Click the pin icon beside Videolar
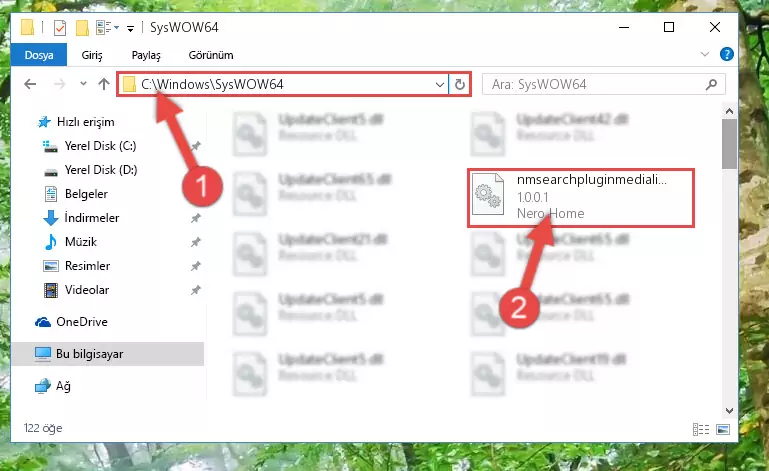 [196, 290]
